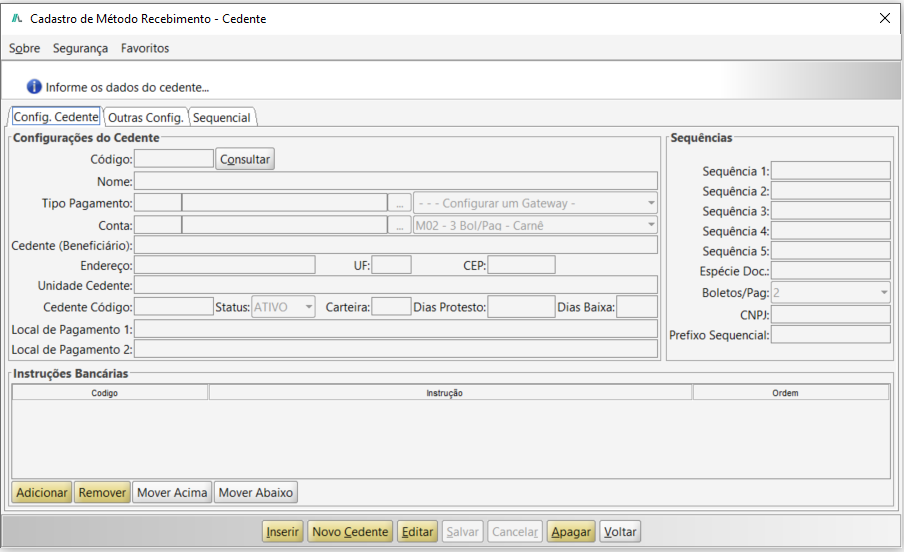Click into the Endereço field
The image size is (904, 552).
coord(225,265)
